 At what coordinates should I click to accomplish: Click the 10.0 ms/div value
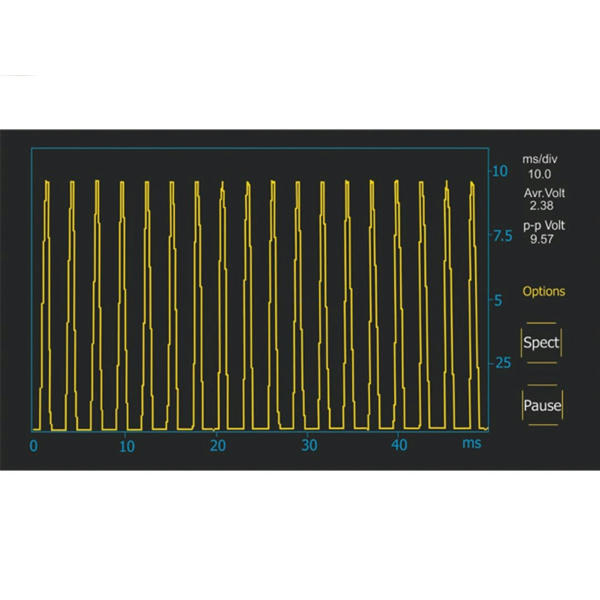(x=541, y=172)
